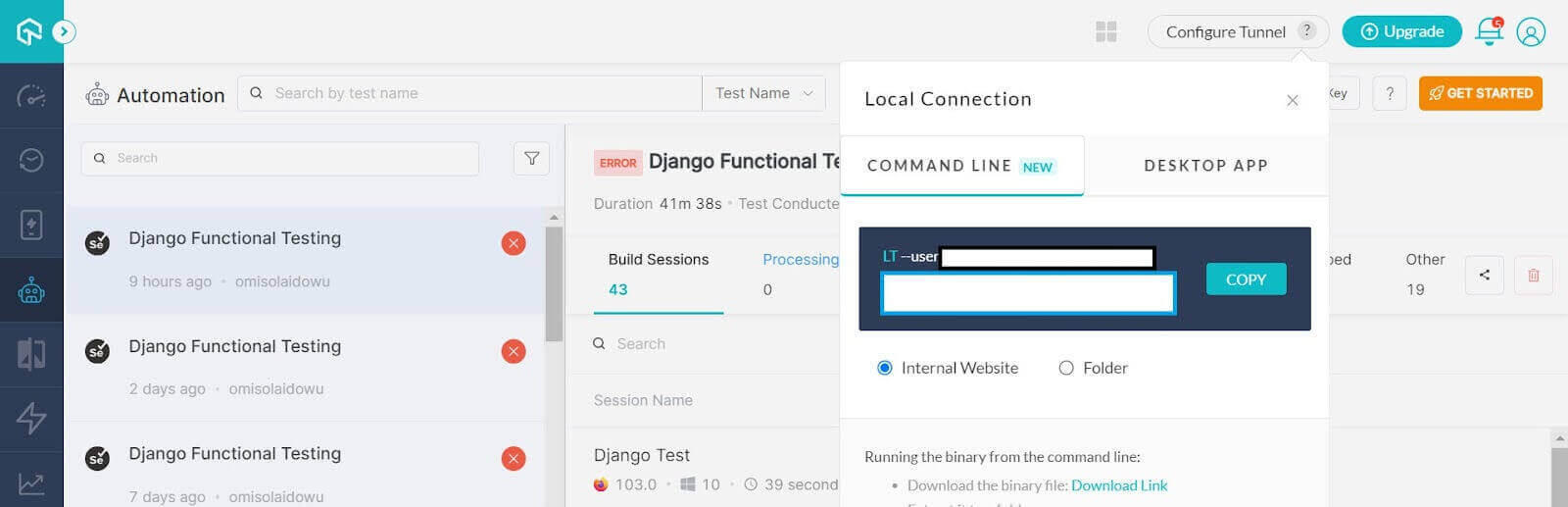Click the Upgrade button
1568x507 pixels.
(1401, 31)
